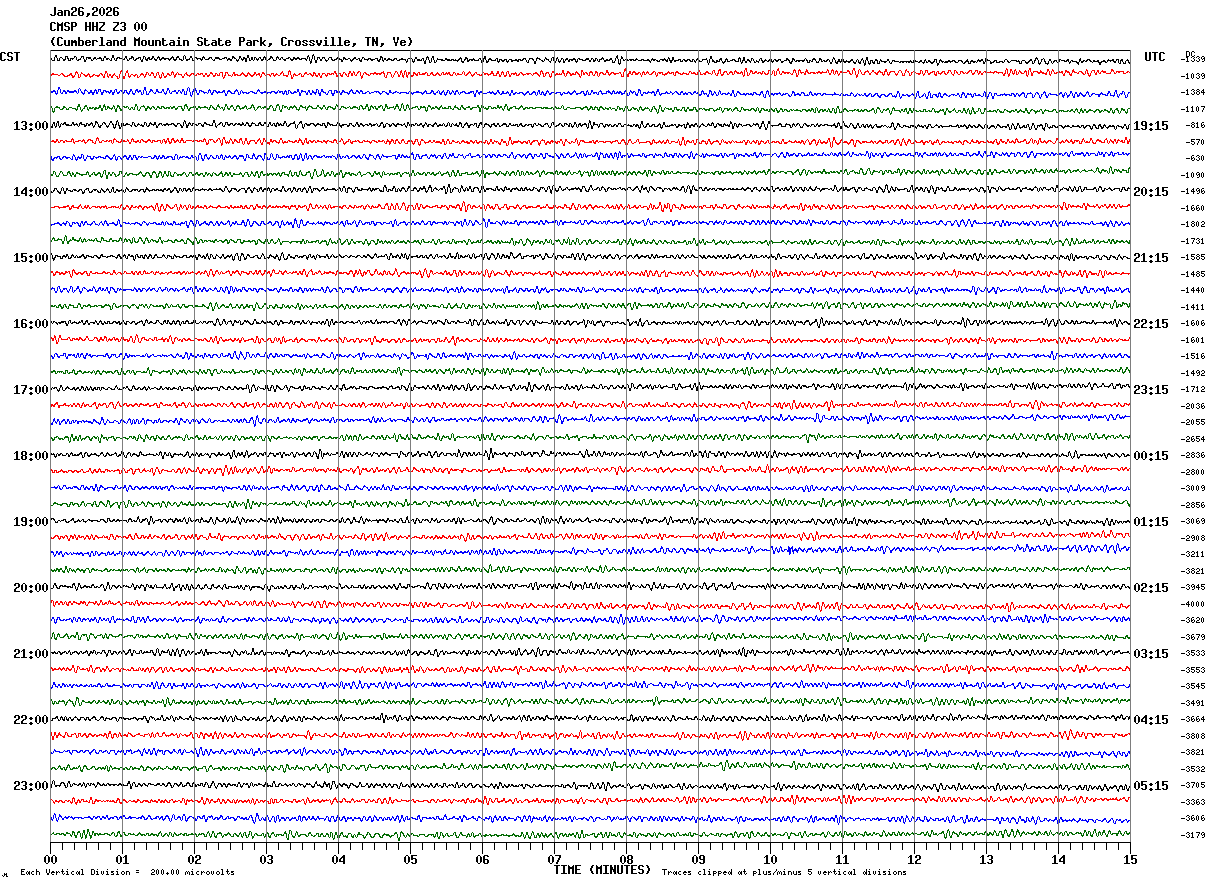Click the UTC timezone label
Viewport: 1210px width, 886px height.
pyautogui.click(x=1155, y=57)
